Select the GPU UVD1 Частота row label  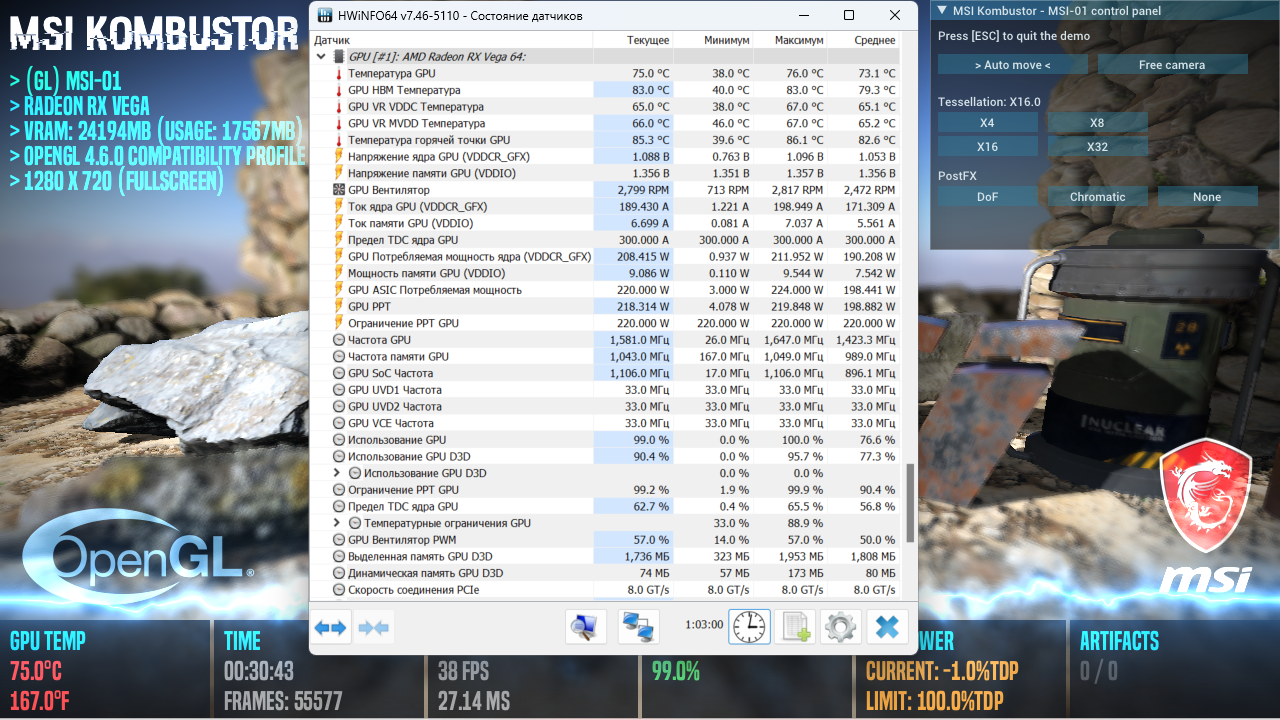click(394, 390)
